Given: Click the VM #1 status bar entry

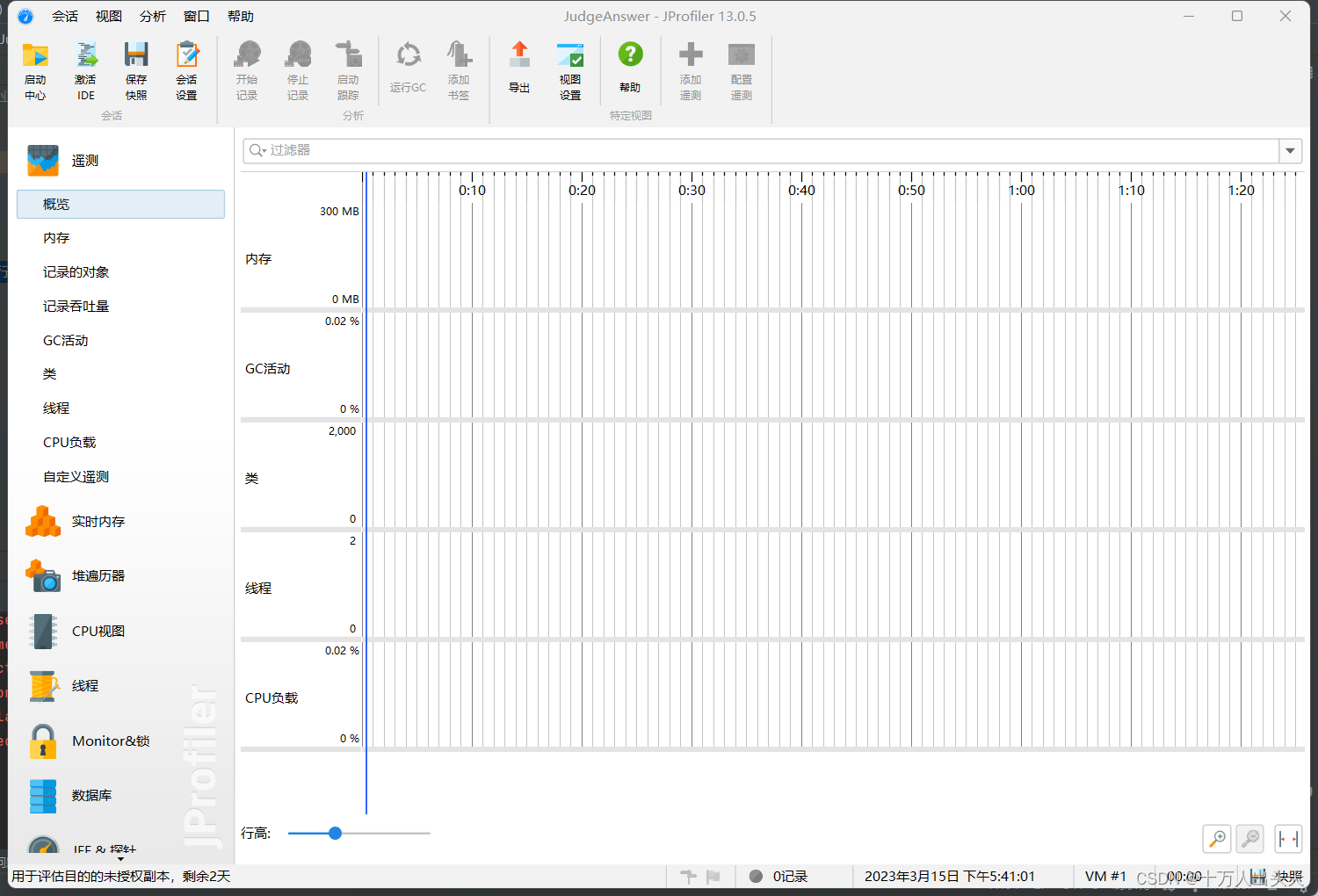Looking at the screenshot, I should click(1105, 877).
